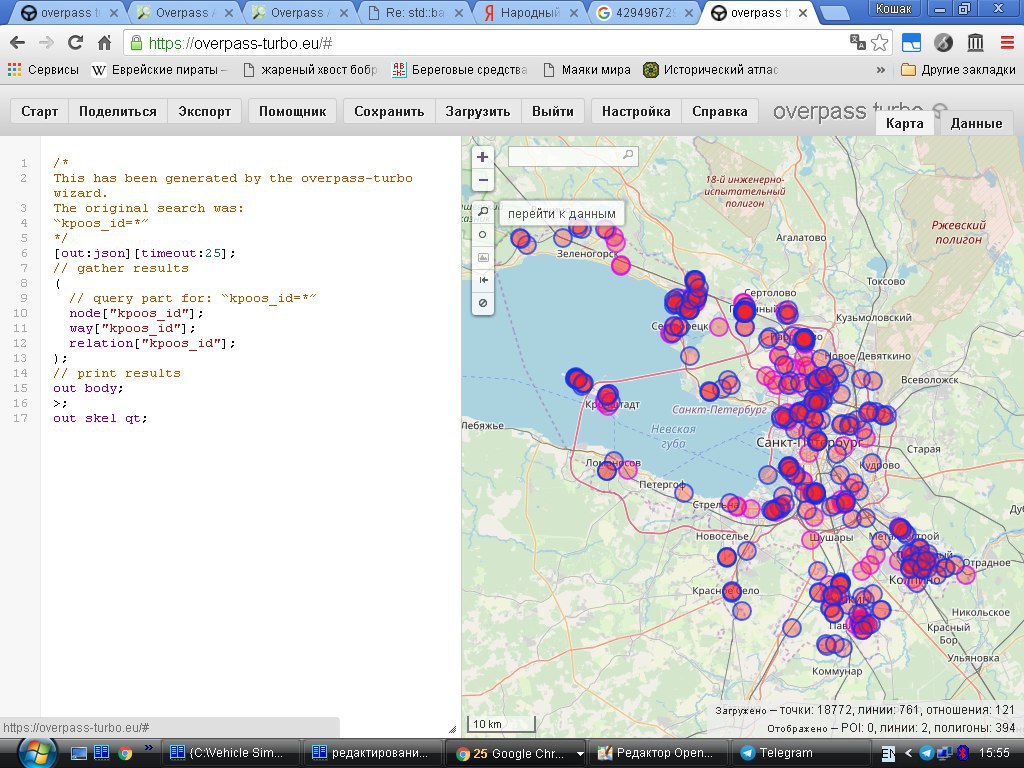Open the Экспорт dialog
1024x768 pixels.
[x=204, y=111]
